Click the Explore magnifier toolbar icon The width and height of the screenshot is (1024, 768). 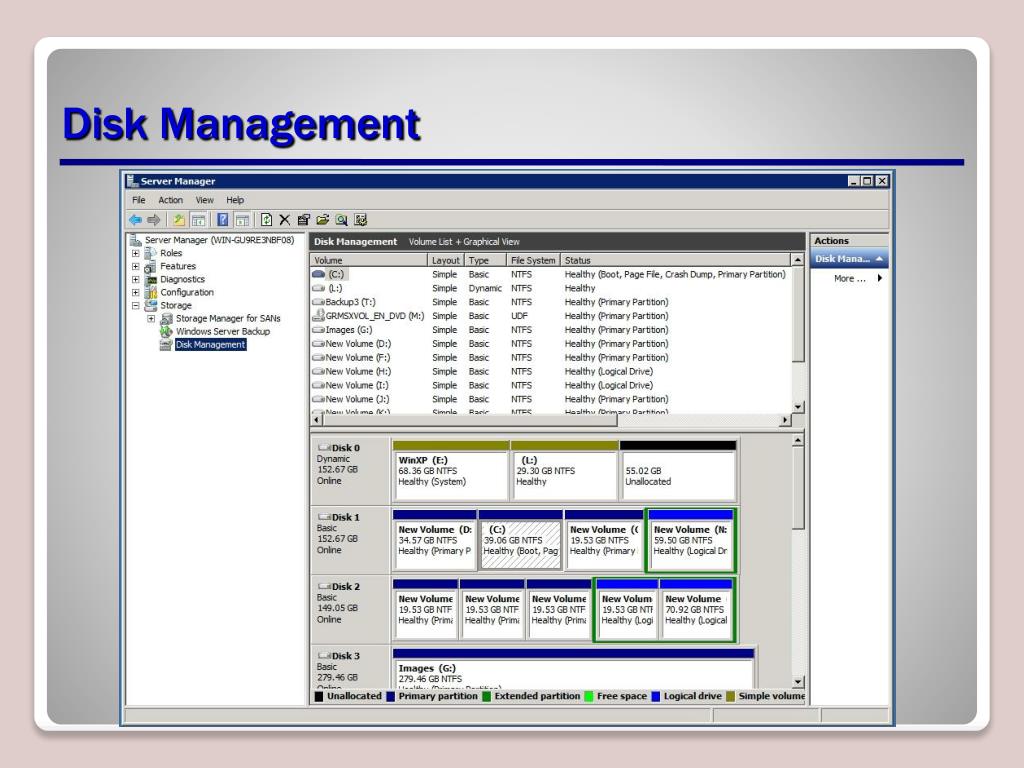coord(342,220)
